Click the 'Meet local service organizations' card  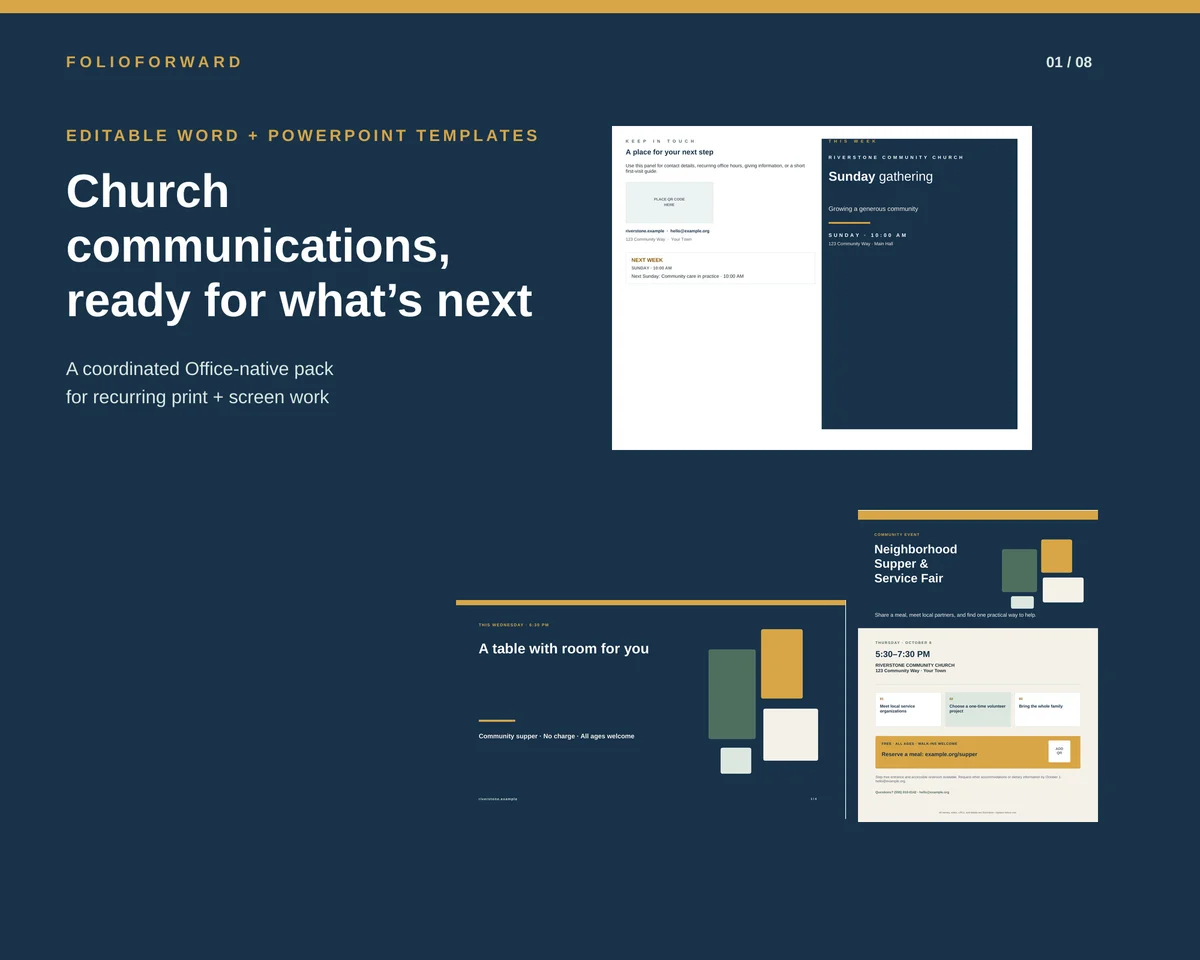pyautogui.click(x=908, y=709)
